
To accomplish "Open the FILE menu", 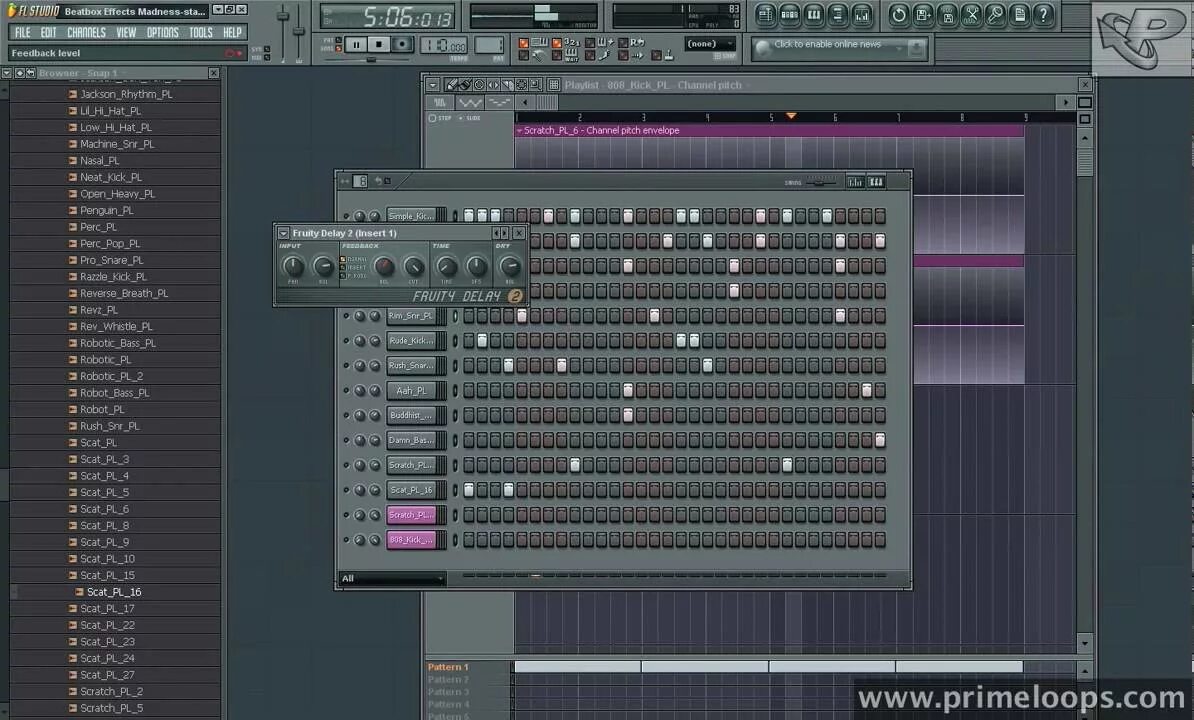I will (23, 33).
